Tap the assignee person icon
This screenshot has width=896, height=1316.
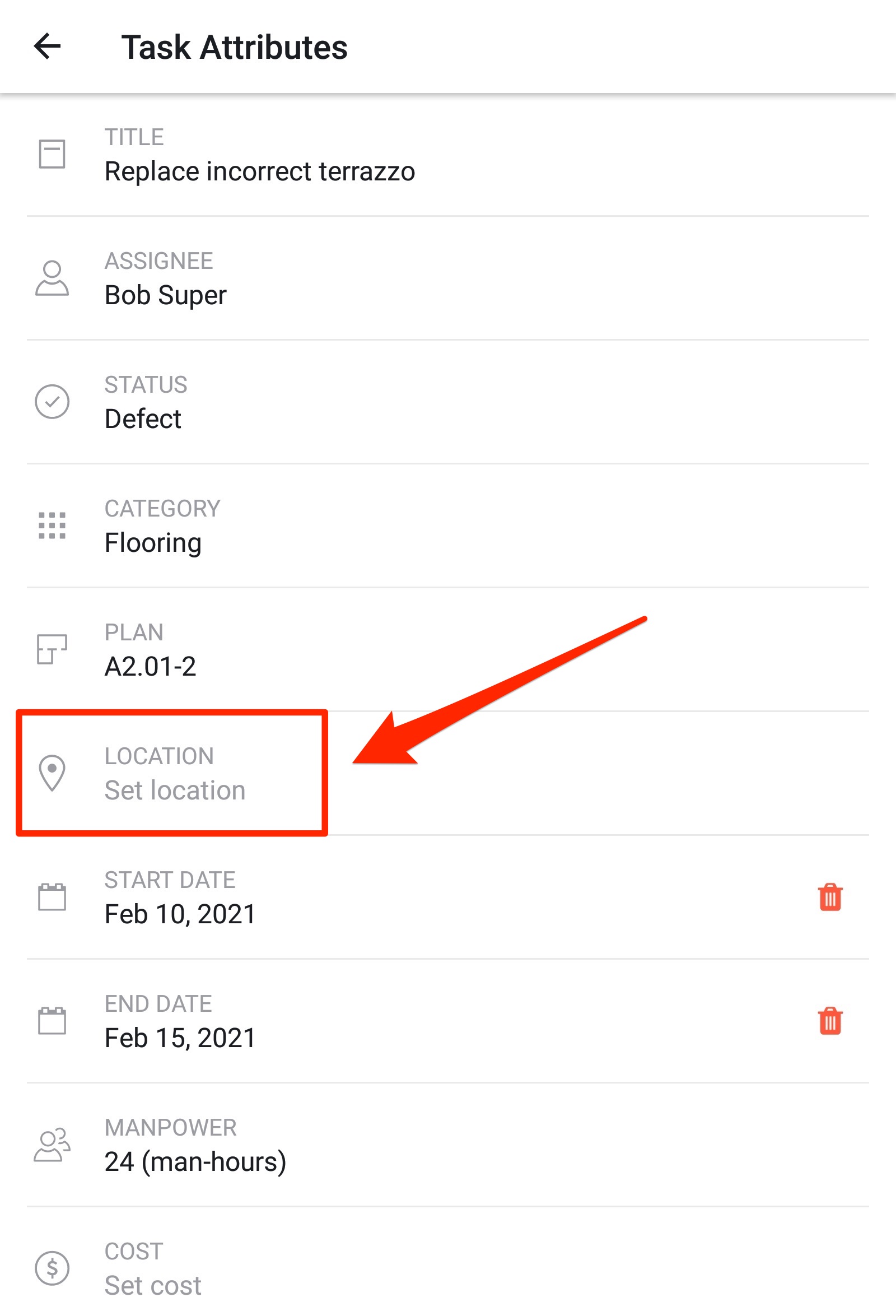coord(52,278)
